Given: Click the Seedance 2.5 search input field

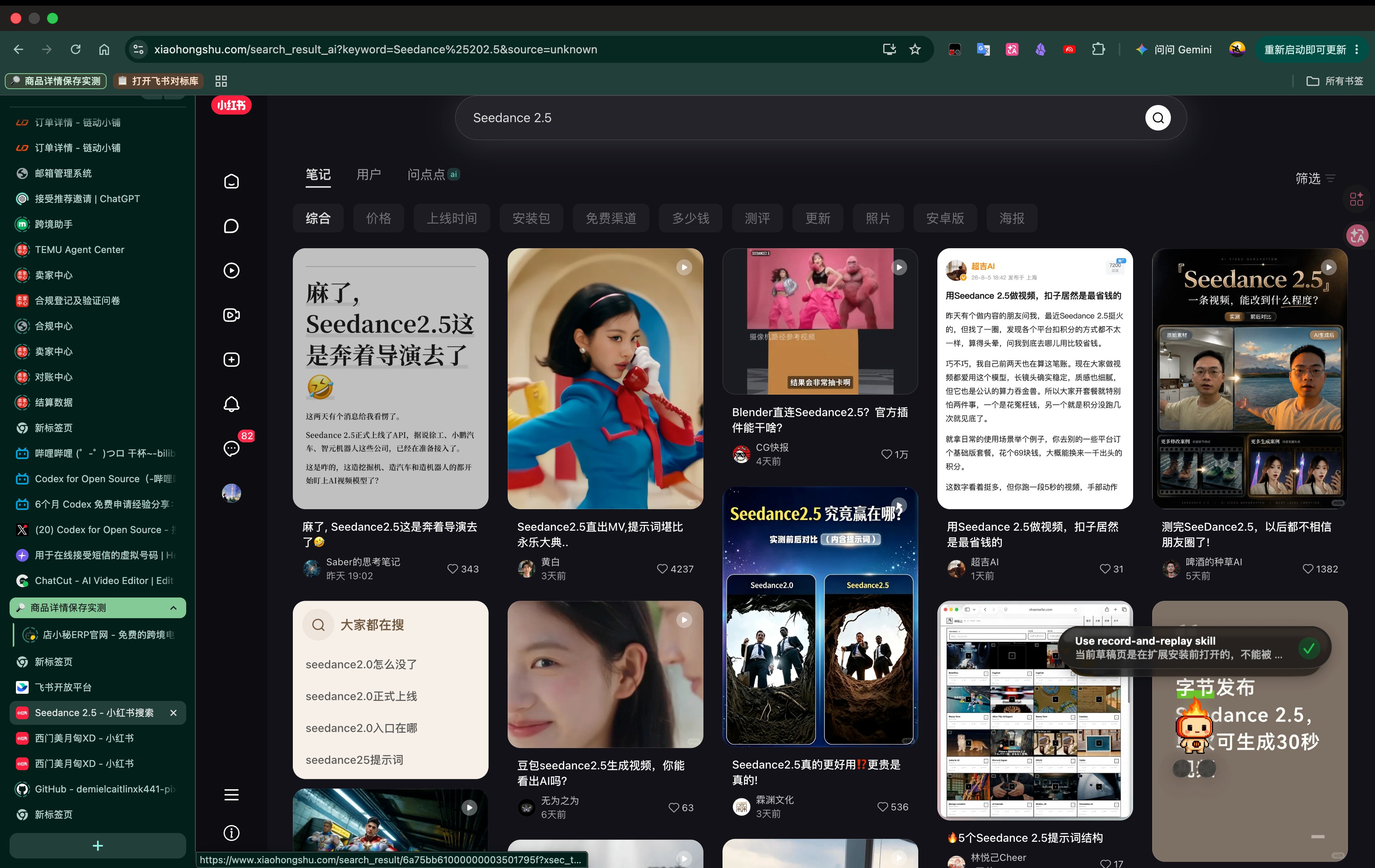Looking at the screenshot, I should [x=799, y=118].
